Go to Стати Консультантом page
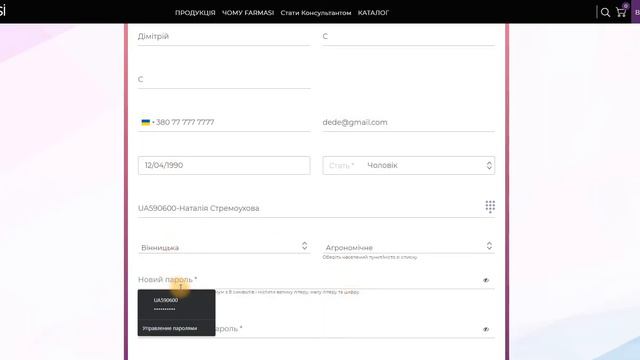Viewport: 640px width, 360px height. [x=316, y=13]
